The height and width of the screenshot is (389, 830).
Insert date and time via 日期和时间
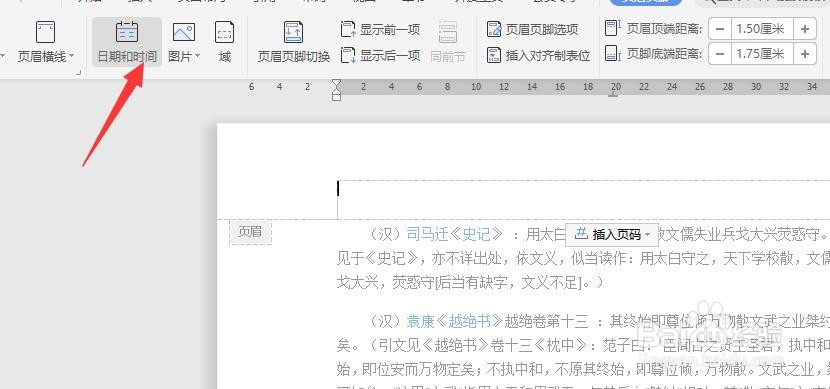[127, 42]
